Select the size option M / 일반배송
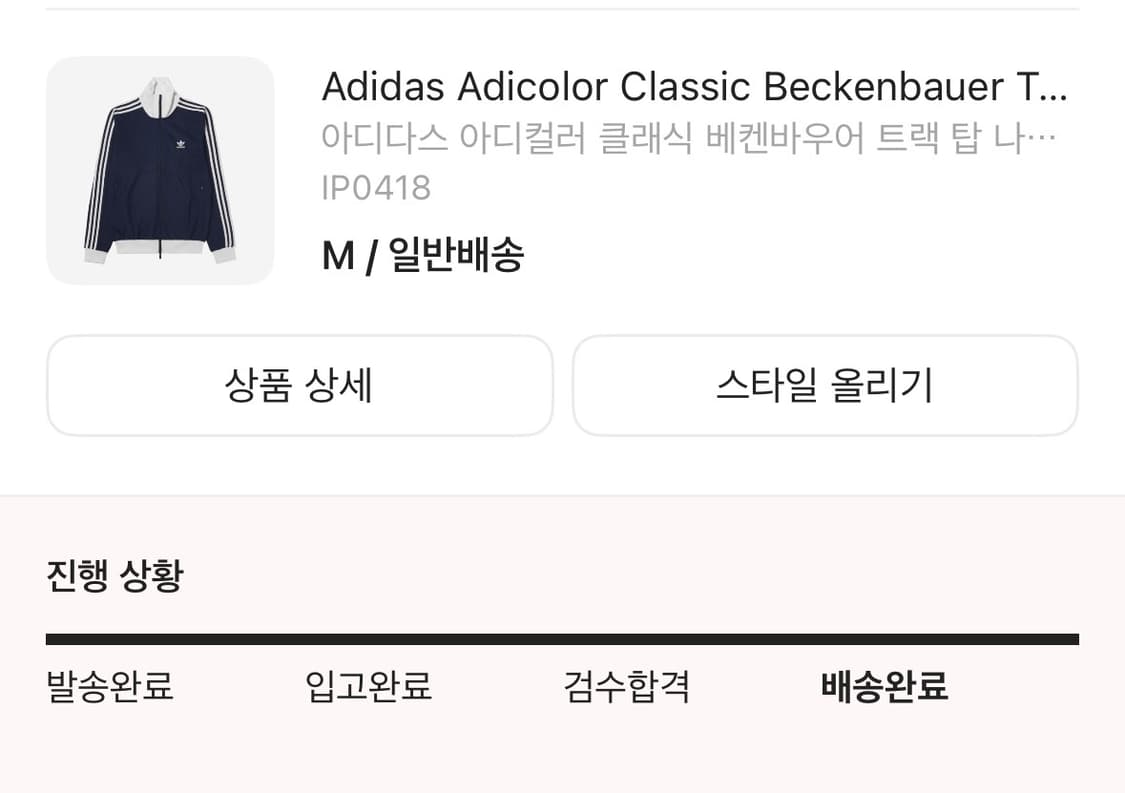 pyautogui.click(x=424, y=255)
